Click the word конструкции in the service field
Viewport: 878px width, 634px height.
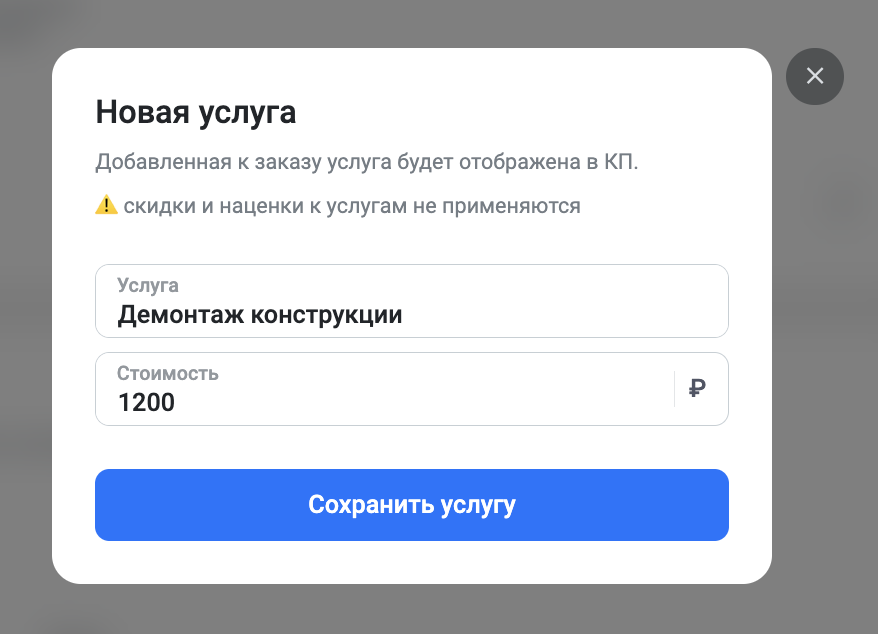pos(326,315)
